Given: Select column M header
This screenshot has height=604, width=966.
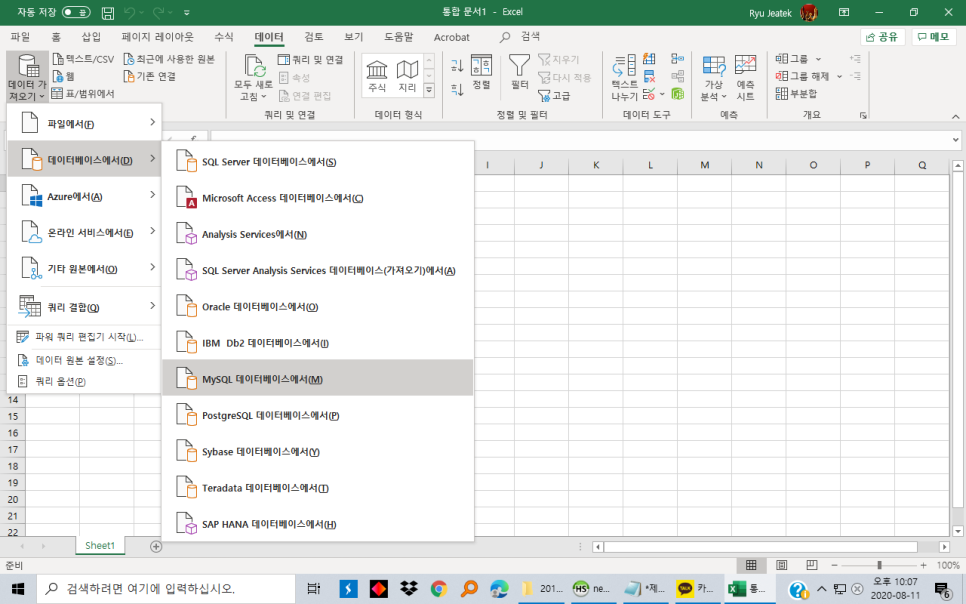Looking at the screenshot, I should [704, 165].
